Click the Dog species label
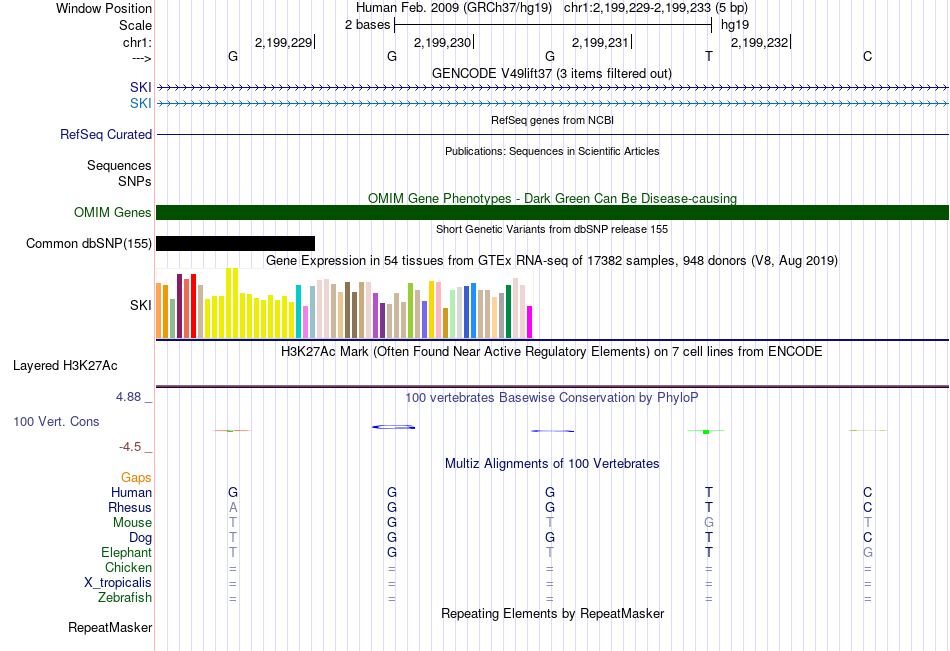Image resolution: width=950 pixels, height=651 pixels. coord(141,538)
